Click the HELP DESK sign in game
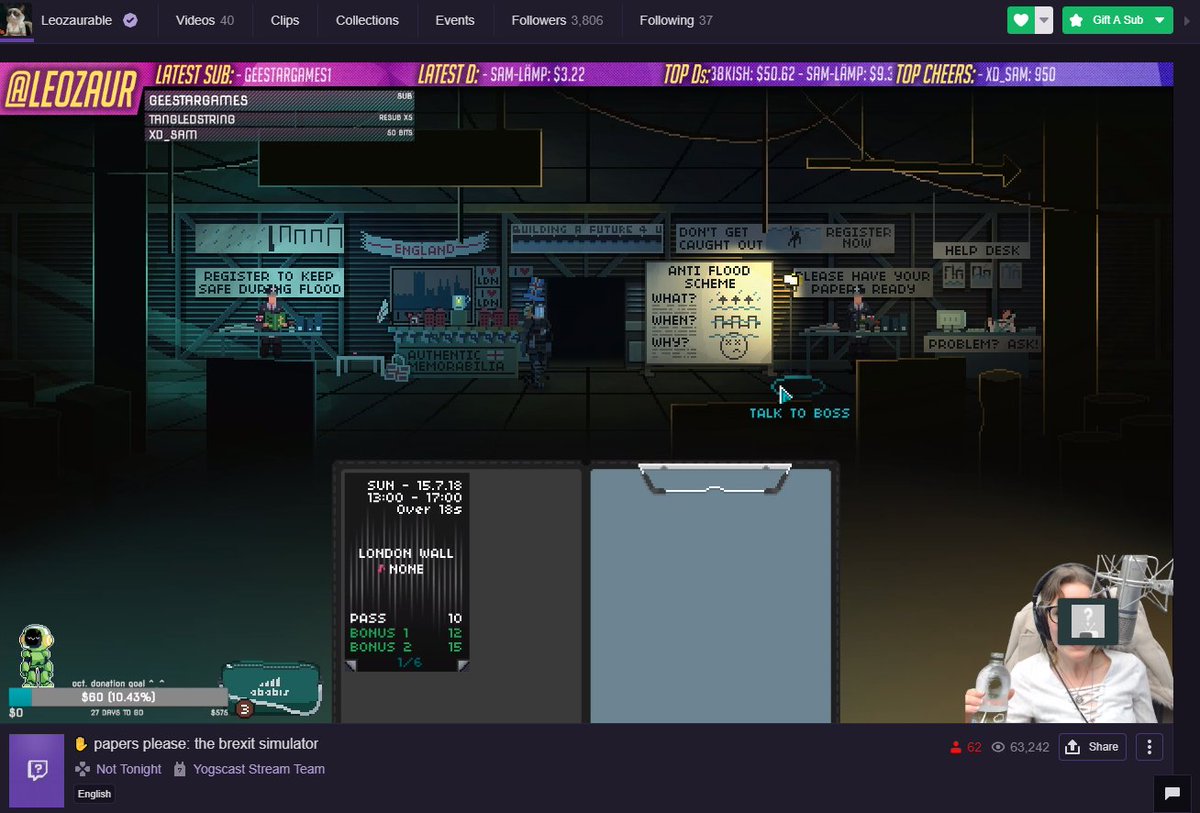Image resolution: width=1200 pixels, height=813 pixels. (980, 250)
